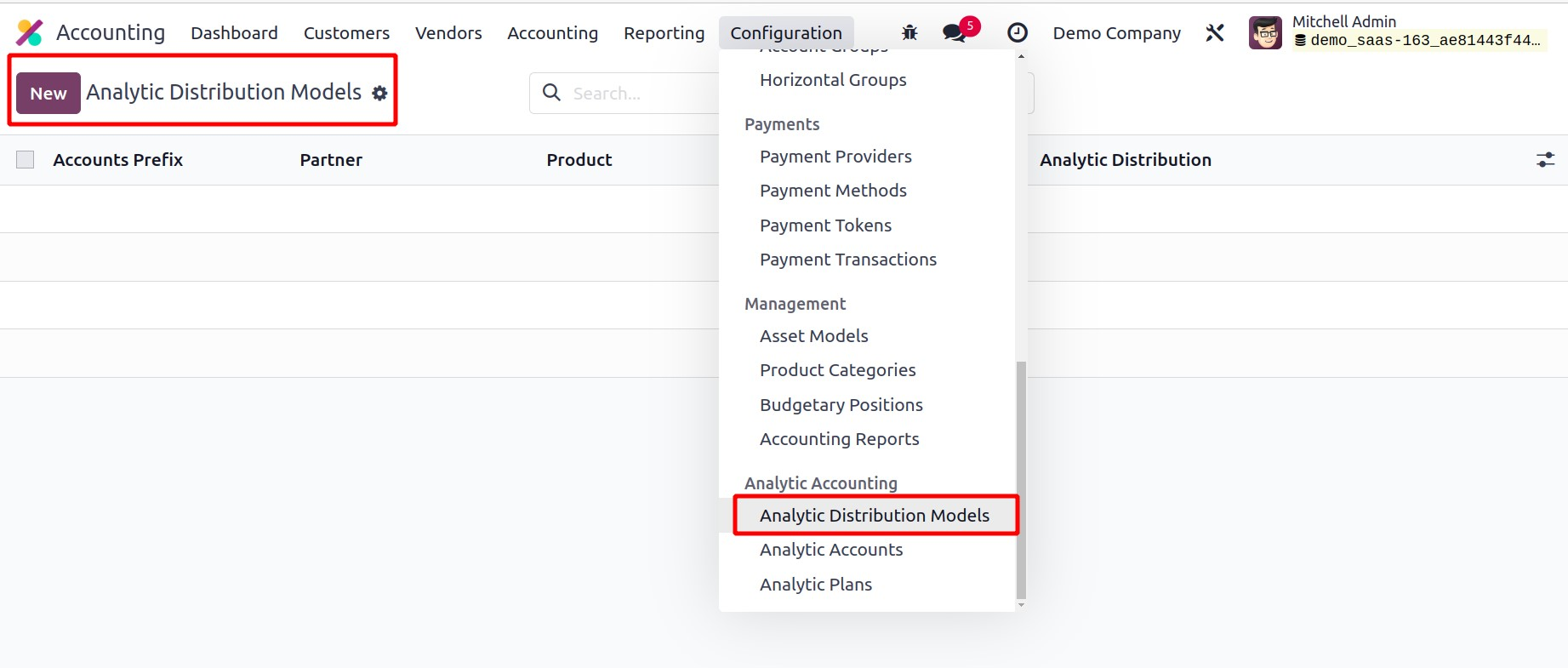Click the wrench and screwdriver tools icon

1215,33
